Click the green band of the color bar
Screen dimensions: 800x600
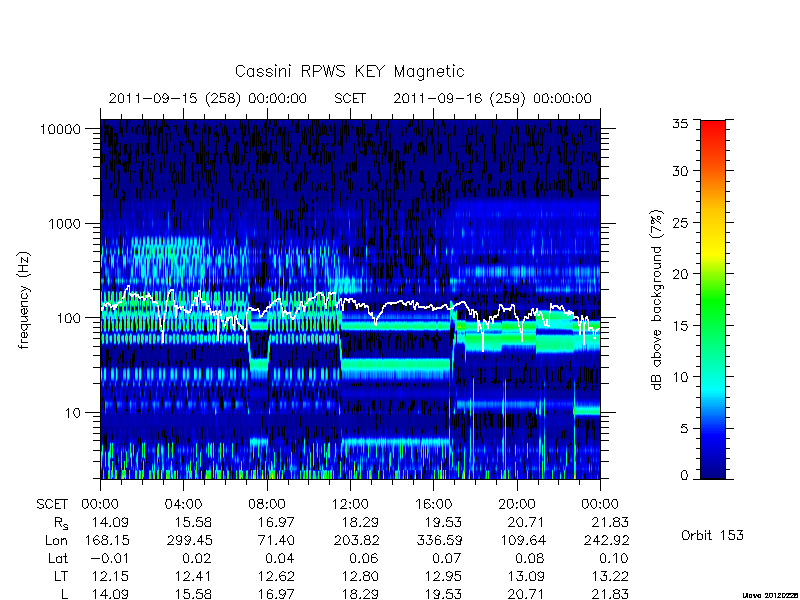click(x=713, y=301)
